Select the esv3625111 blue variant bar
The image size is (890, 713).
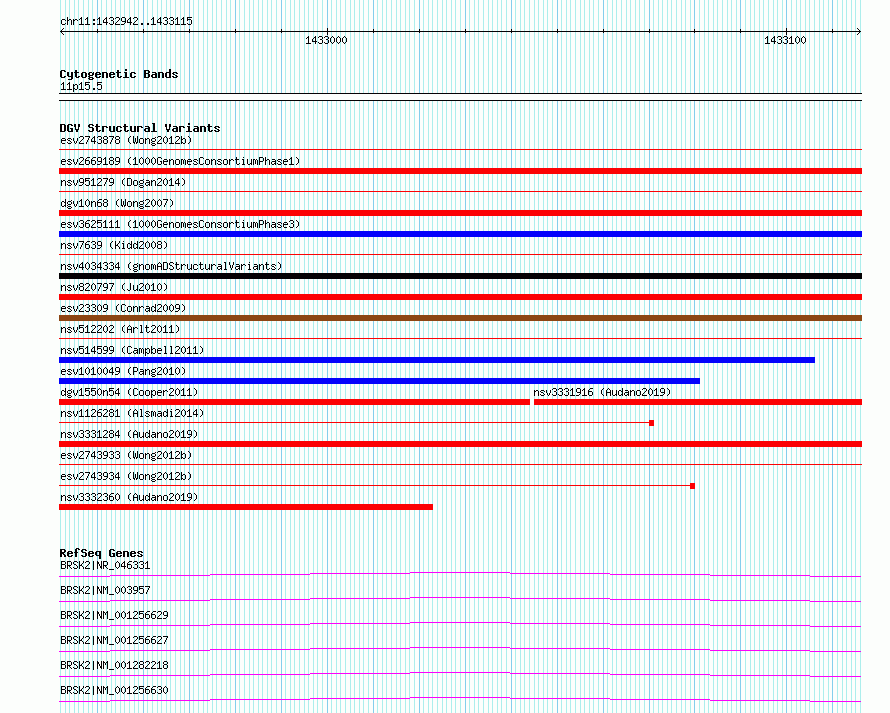[460, 234]
